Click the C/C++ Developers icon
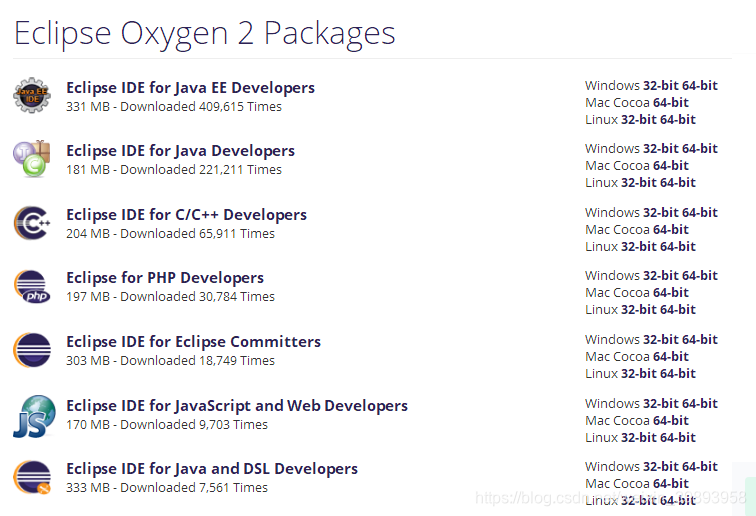This screenshot has width=756, height=516. [x=32, y=222]
